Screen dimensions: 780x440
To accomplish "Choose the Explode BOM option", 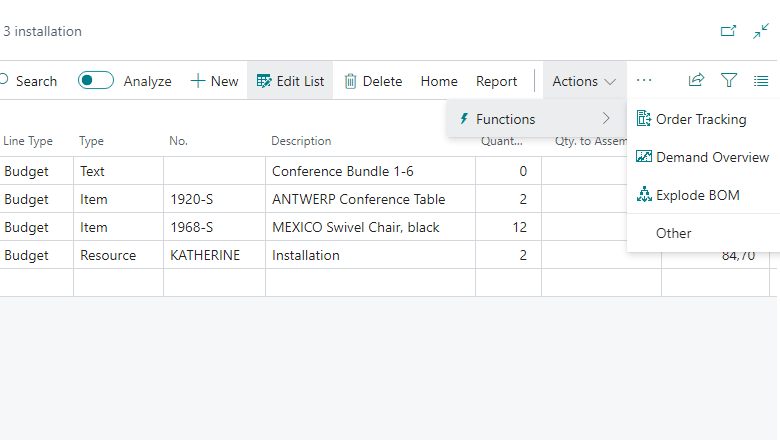I will pyautogui.click(x=697, y=195).
